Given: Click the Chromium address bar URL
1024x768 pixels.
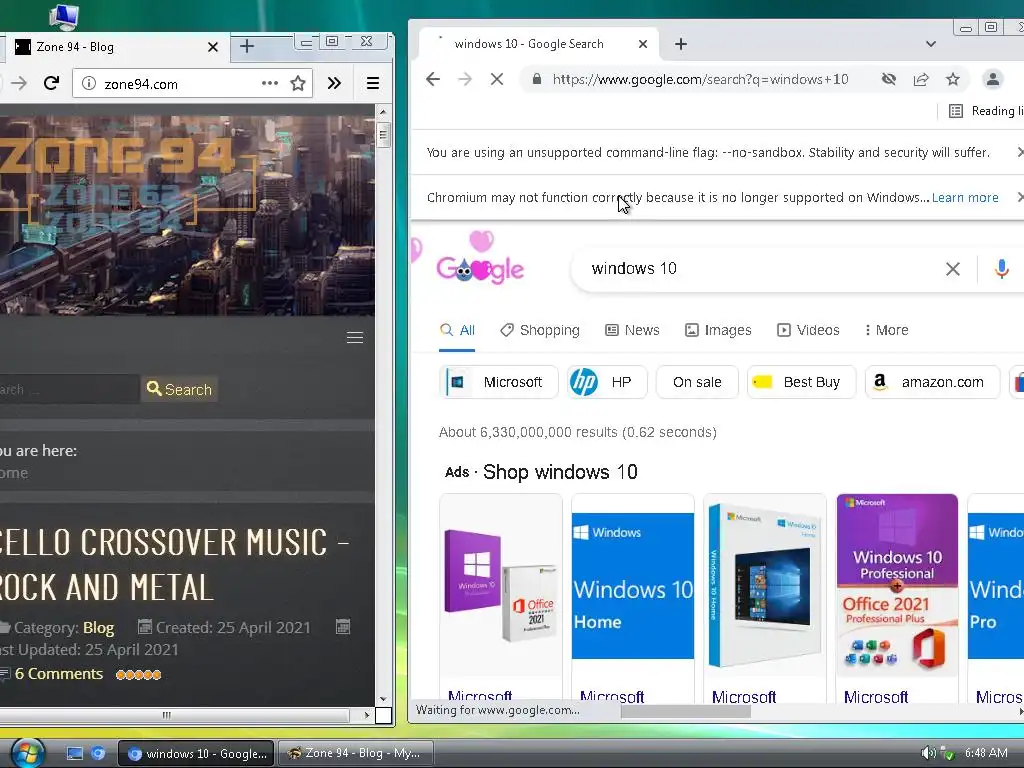Looking at the screenshot, I should tap(700, 79).
